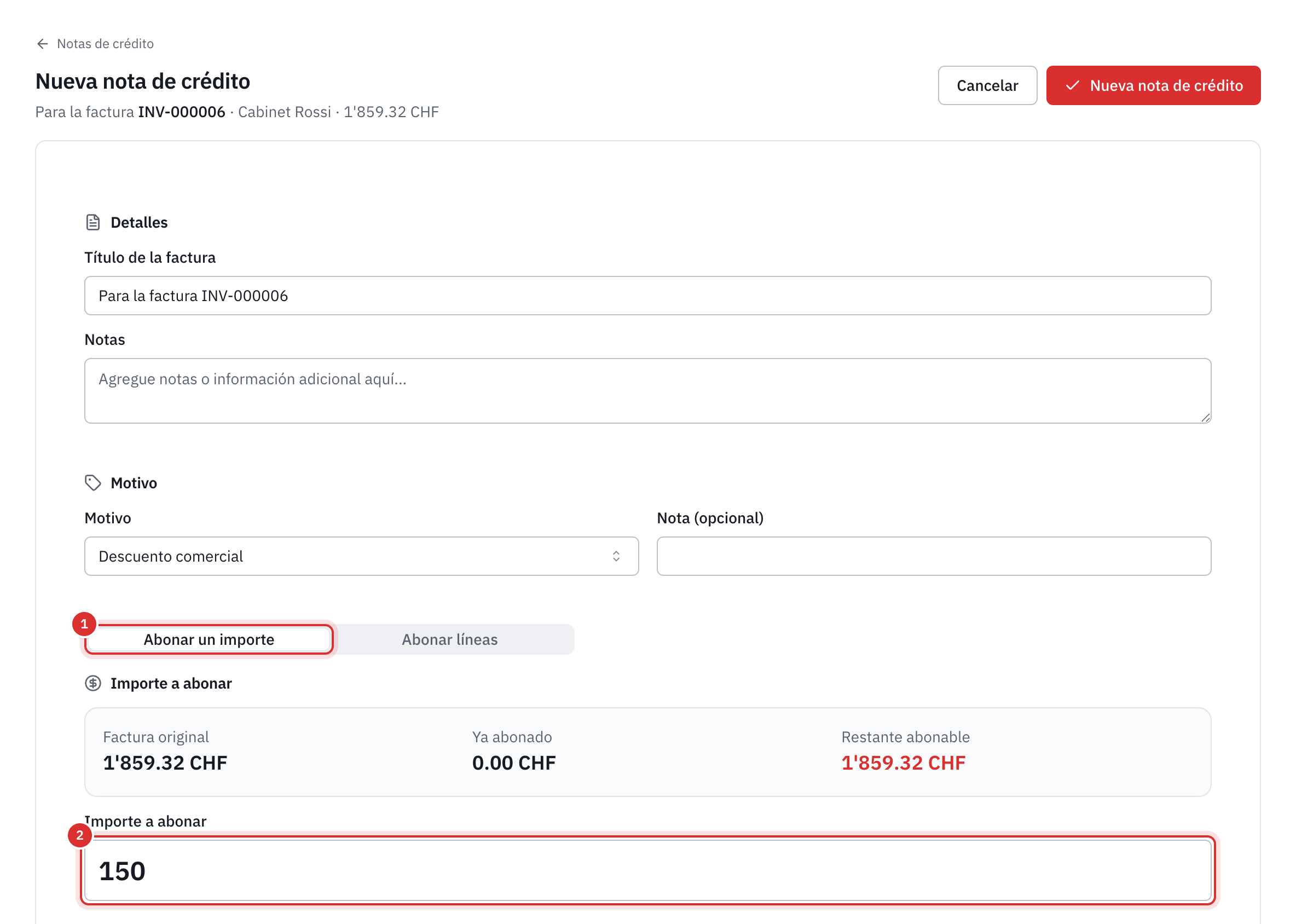Click the up-down chevron in the Motivo select

pos(616,557)
